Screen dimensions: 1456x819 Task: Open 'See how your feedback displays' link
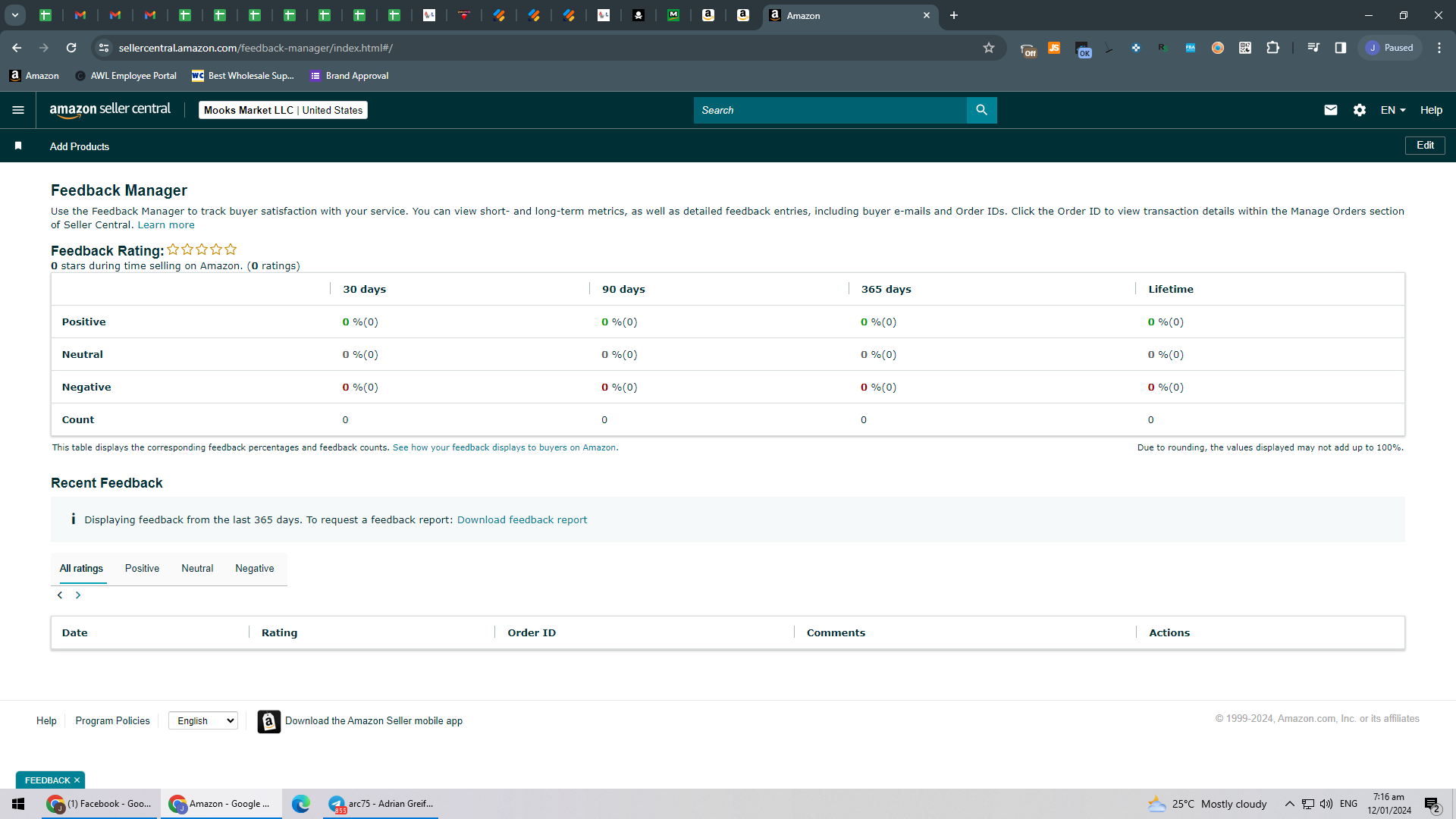504,448
